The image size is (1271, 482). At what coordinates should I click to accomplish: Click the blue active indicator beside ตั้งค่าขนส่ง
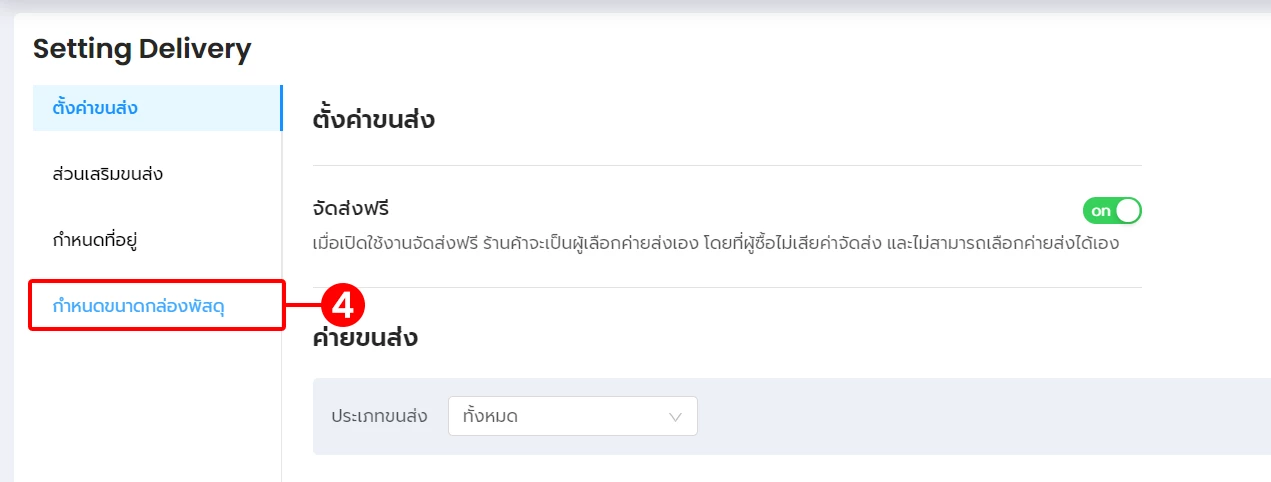pos(281,108)
